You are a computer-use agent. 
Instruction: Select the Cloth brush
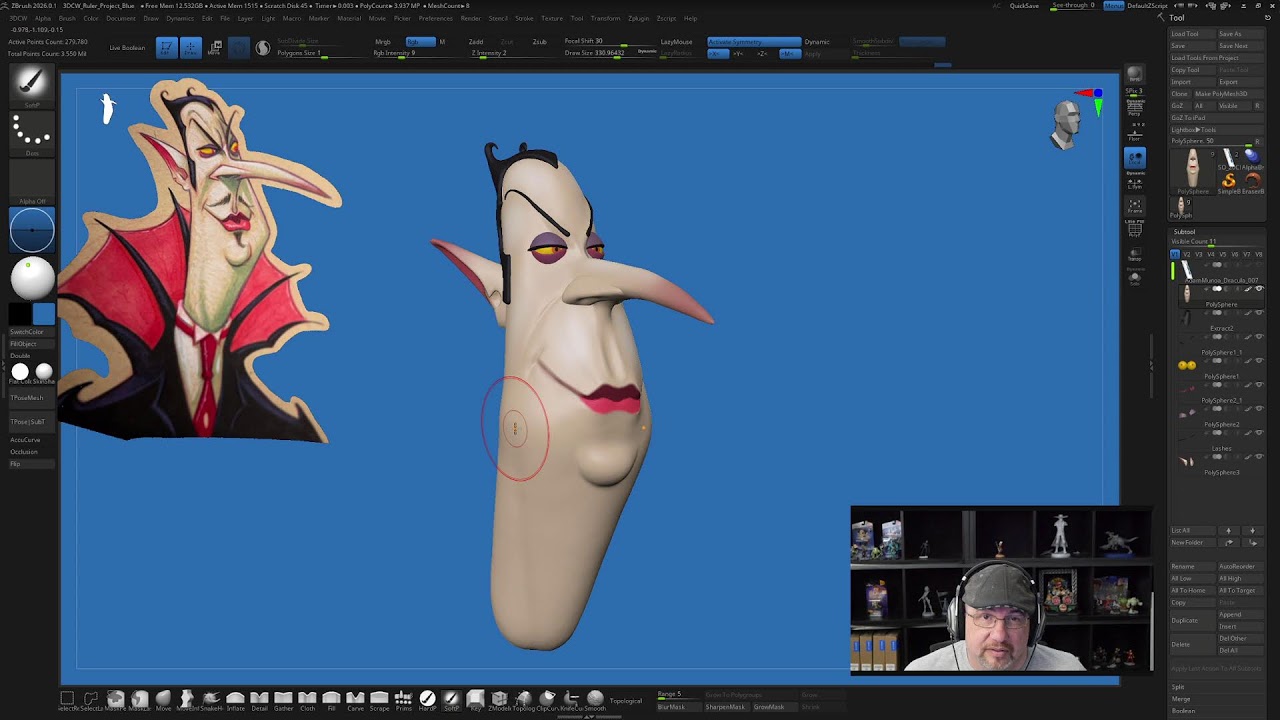[x=307, y=700]
